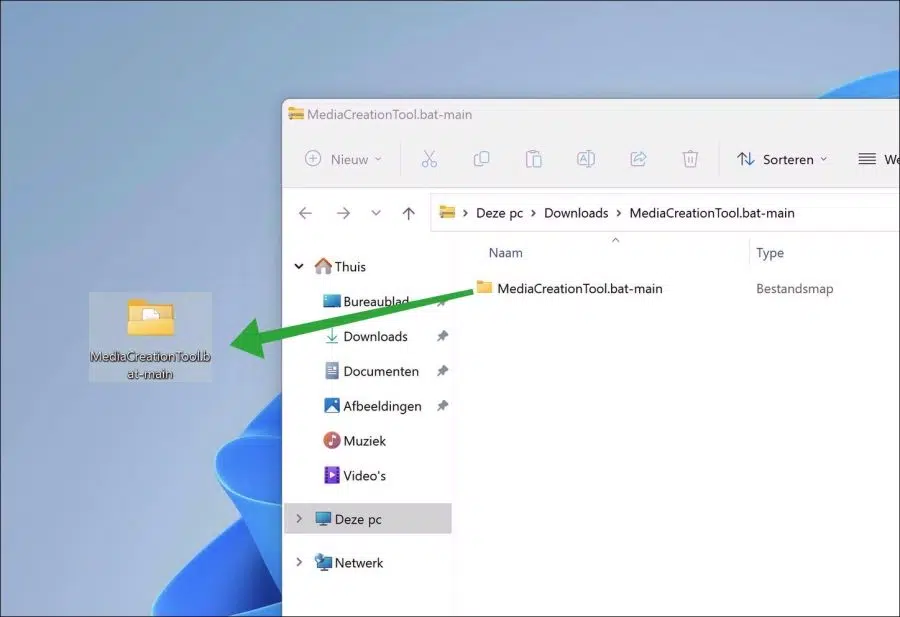The image size is (900, 617).
Task: Sort by the Type column header
Action: coord(770,253)
